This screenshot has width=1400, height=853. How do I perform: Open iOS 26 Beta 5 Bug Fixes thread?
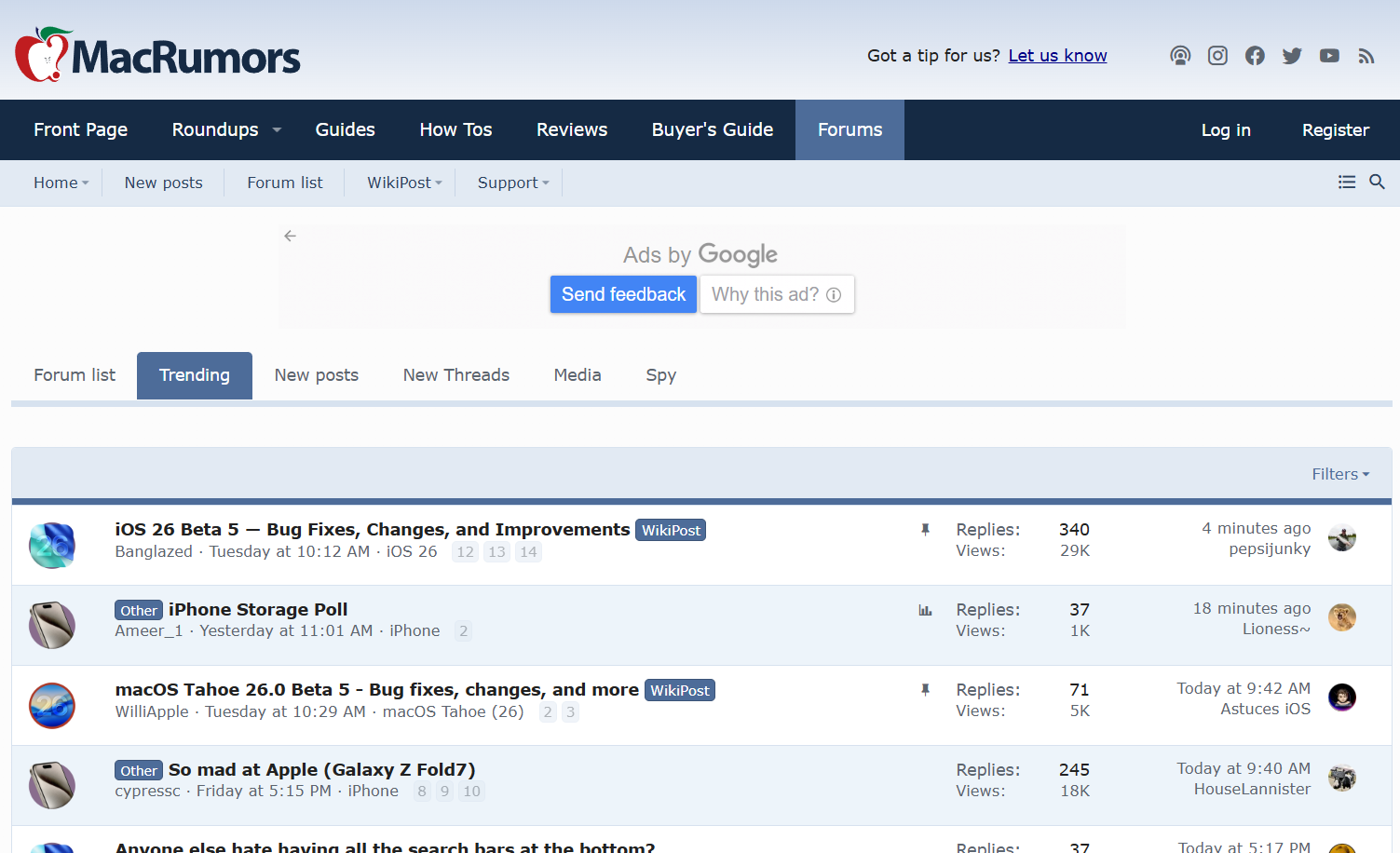pyautogui.click(x=373, y=529)
